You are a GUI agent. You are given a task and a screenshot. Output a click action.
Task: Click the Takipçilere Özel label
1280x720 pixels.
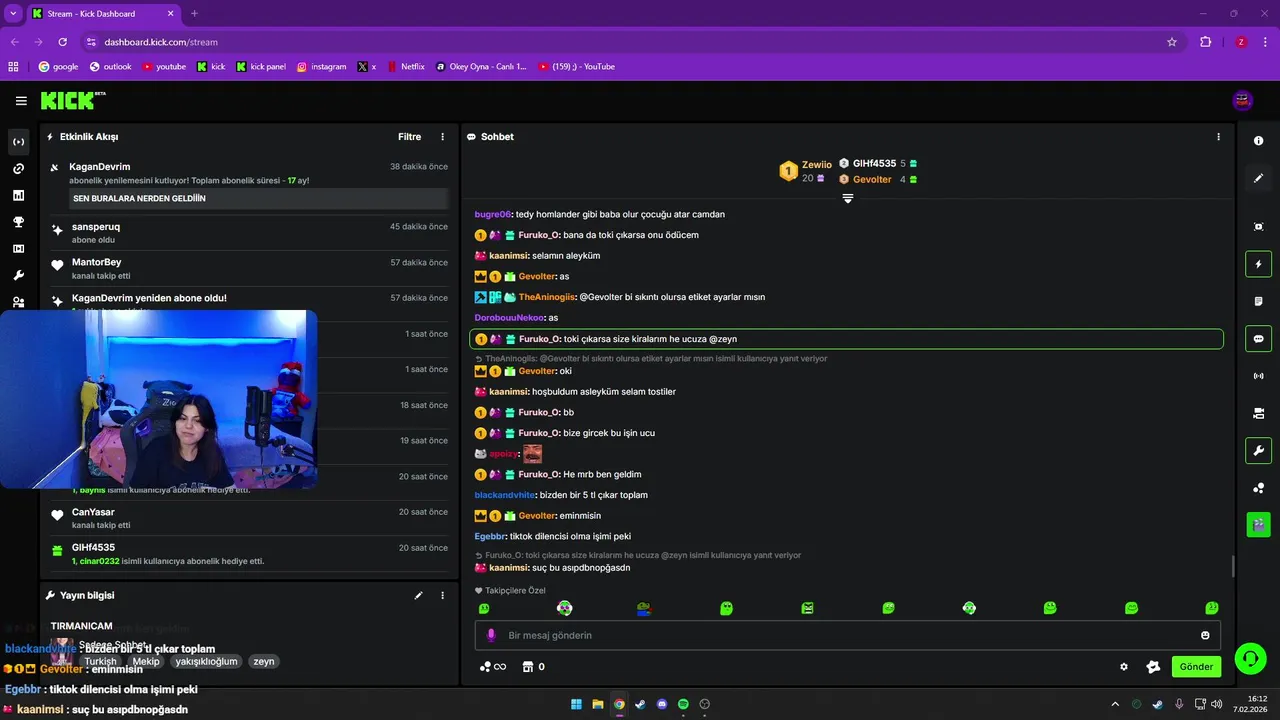[510, 591]
